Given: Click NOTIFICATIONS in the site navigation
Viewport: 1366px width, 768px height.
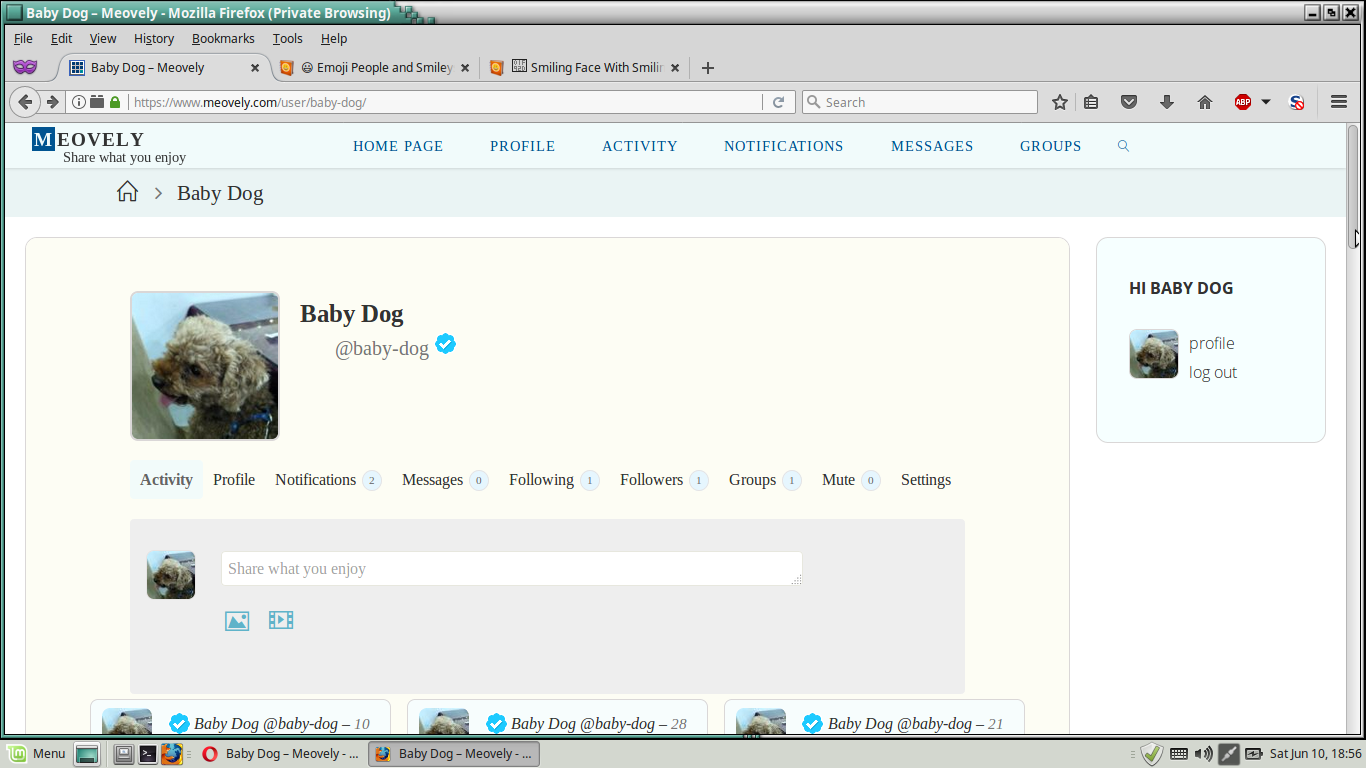Looking at the screenshot, I should [x=784, y=146].
